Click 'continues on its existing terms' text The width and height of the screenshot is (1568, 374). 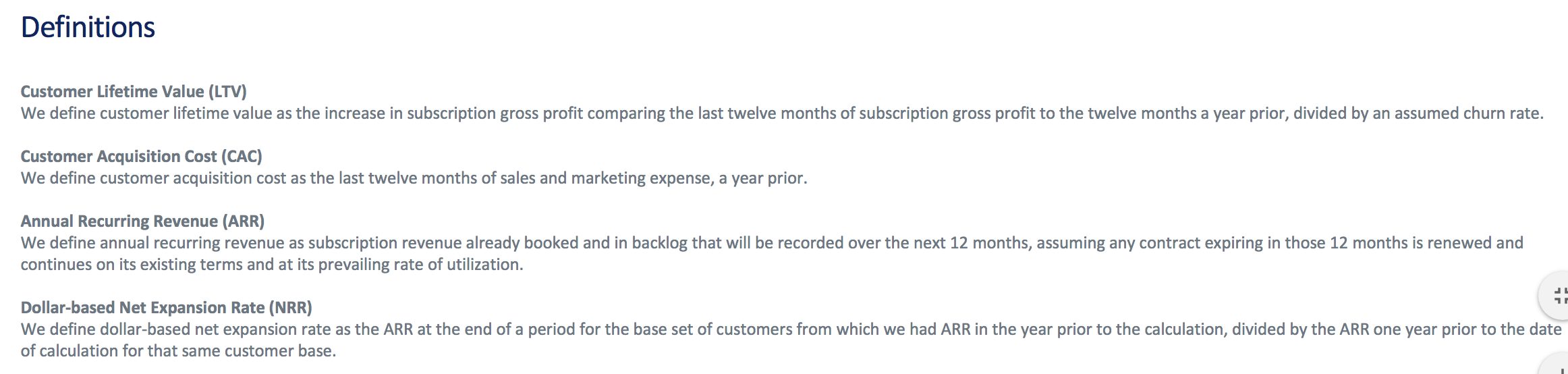pos(132,264)
